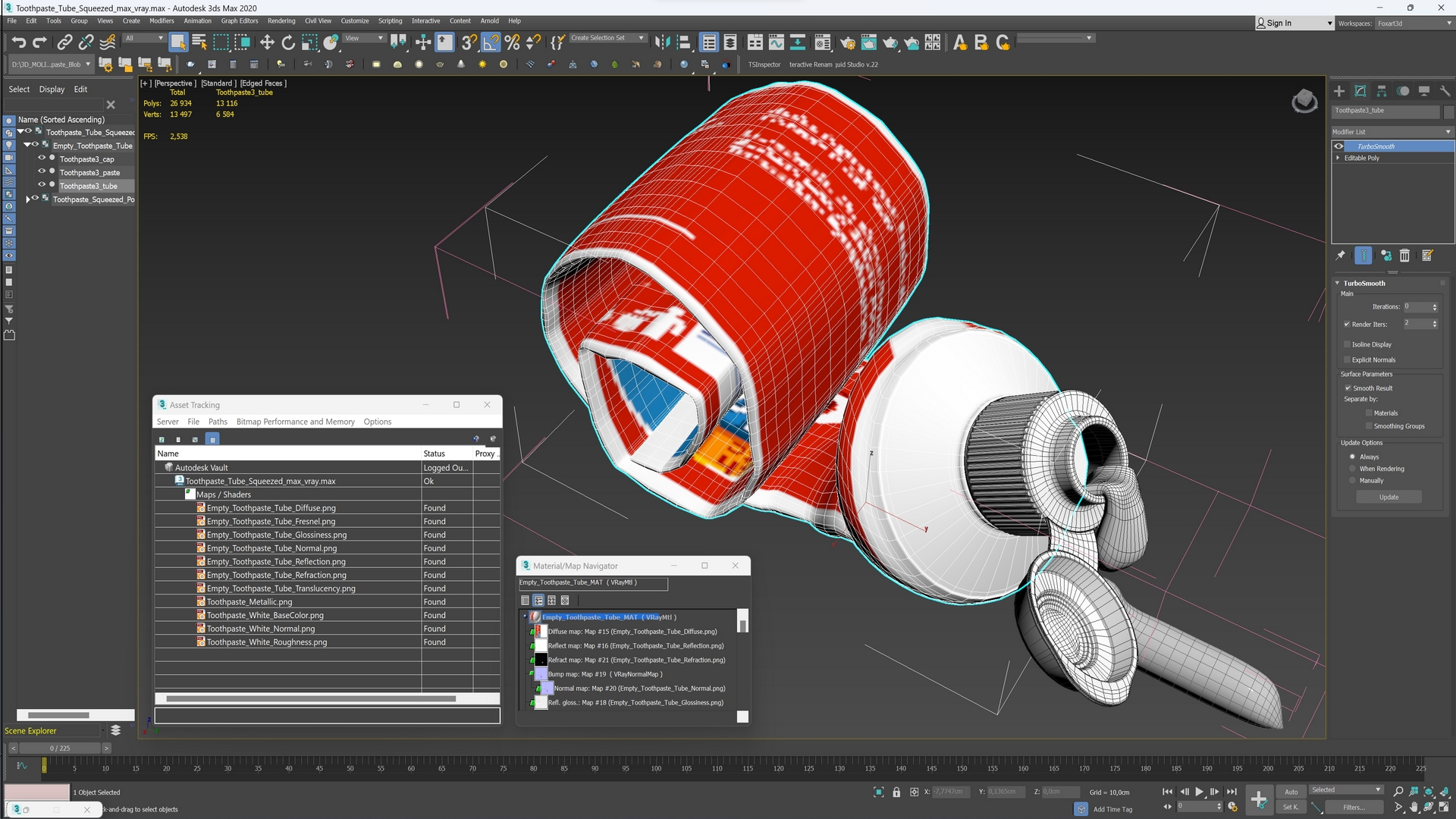The height and width of the screenshot is (819, 1456).
Task: Click the Play Animation button
Action: [1200, 792]
